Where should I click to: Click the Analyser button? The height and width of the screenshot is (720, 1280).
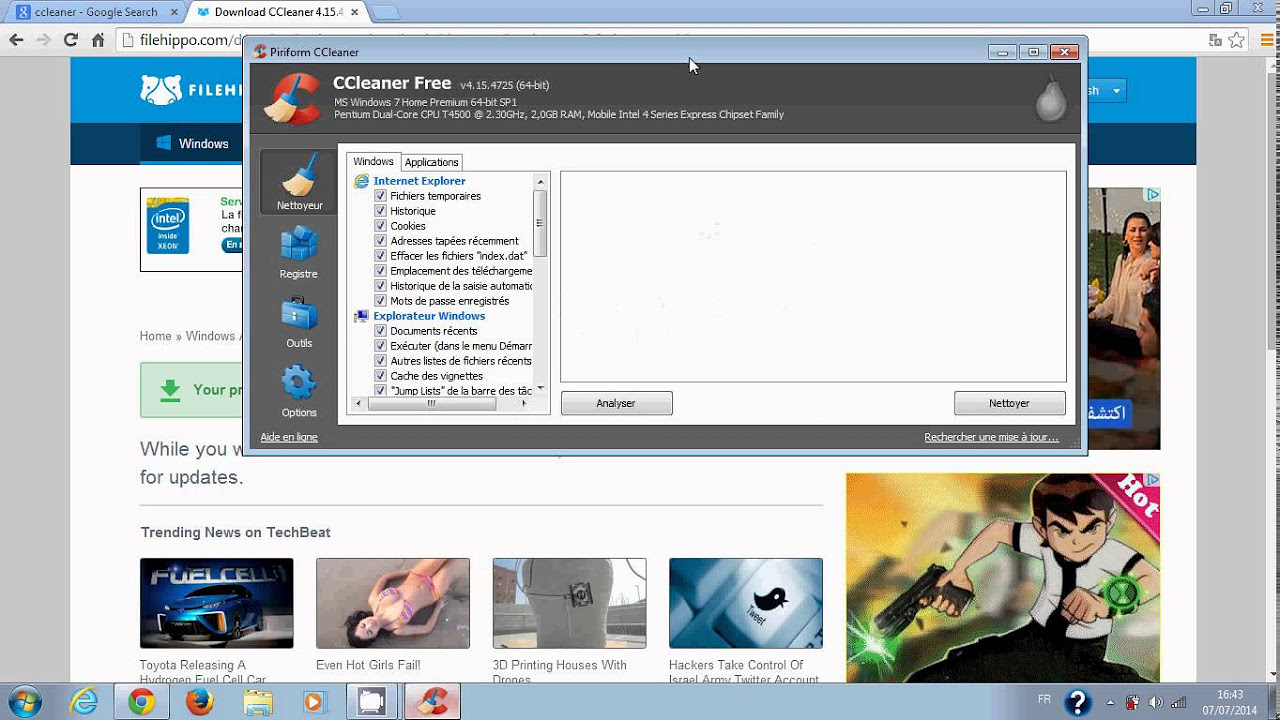pos(616,403)
